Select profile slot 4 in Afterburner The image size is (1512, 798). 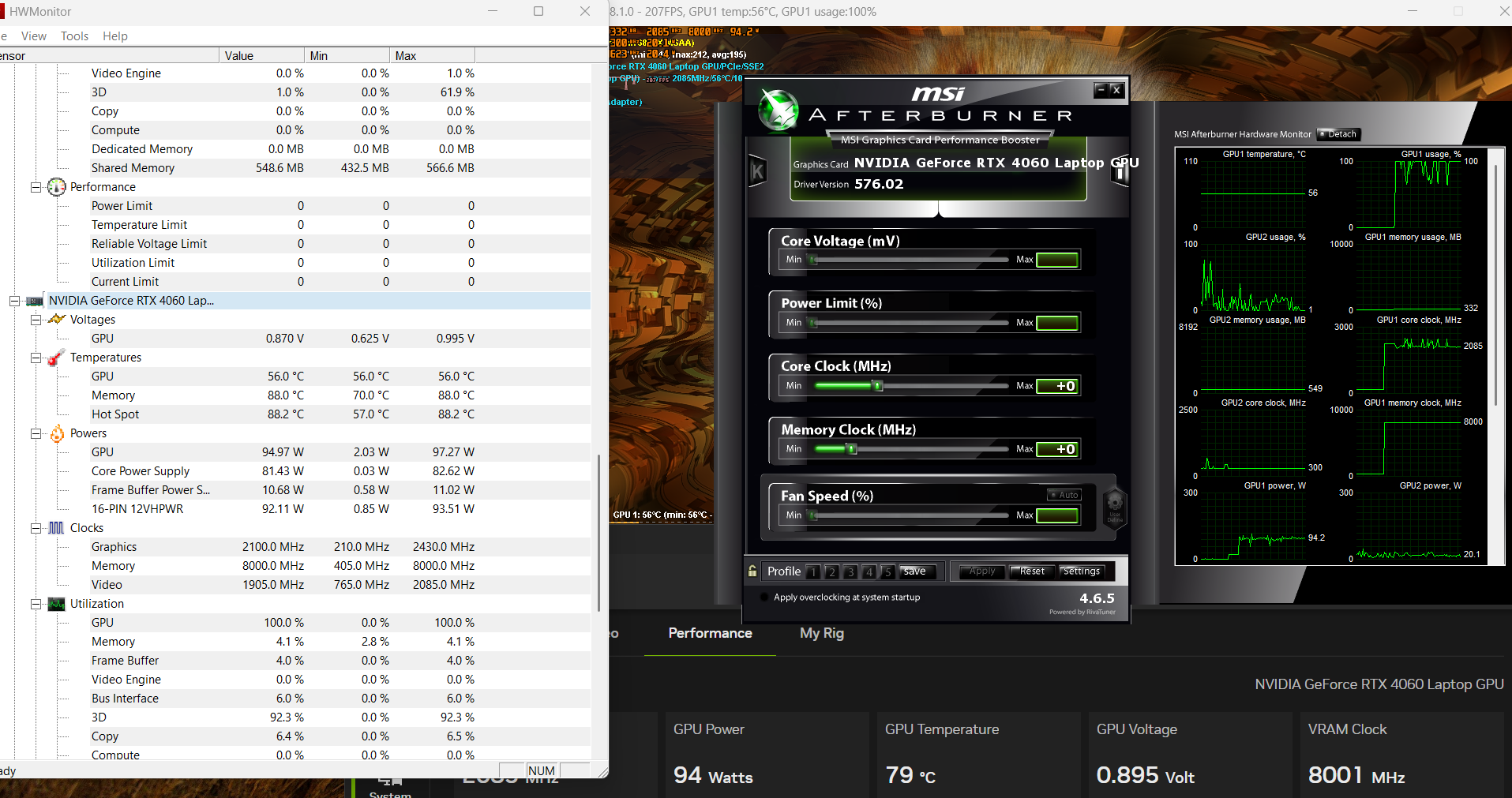(x=869, y=571)
